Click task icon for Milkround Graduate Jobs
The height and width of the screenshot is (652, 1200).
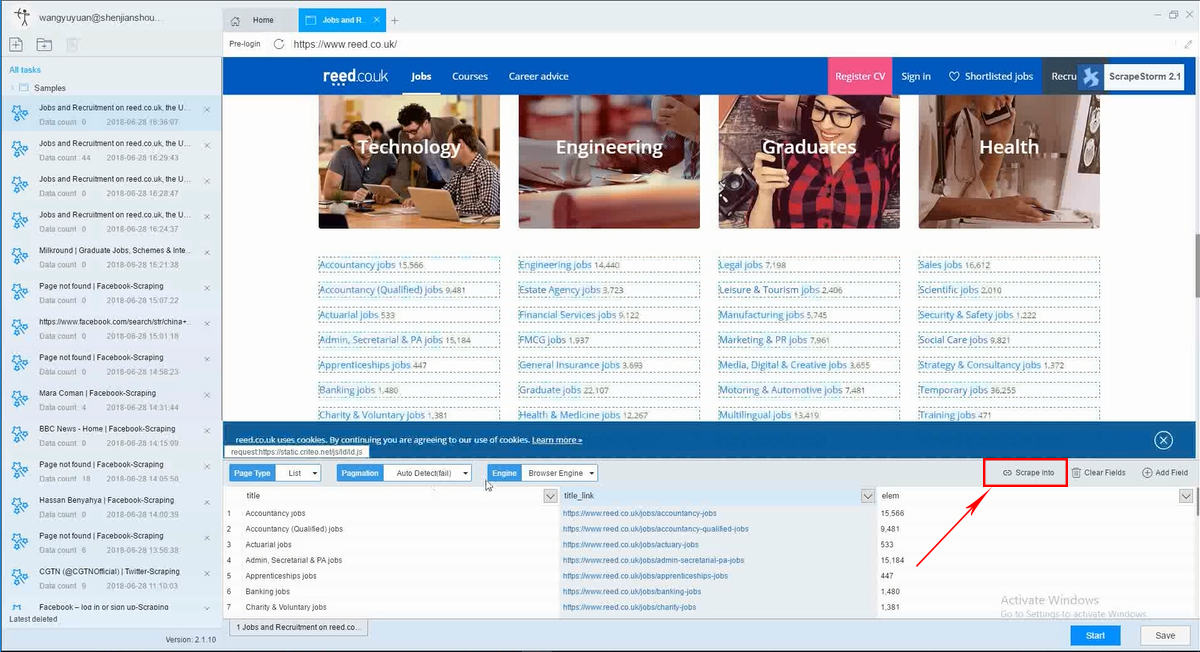tap(19, 257)
